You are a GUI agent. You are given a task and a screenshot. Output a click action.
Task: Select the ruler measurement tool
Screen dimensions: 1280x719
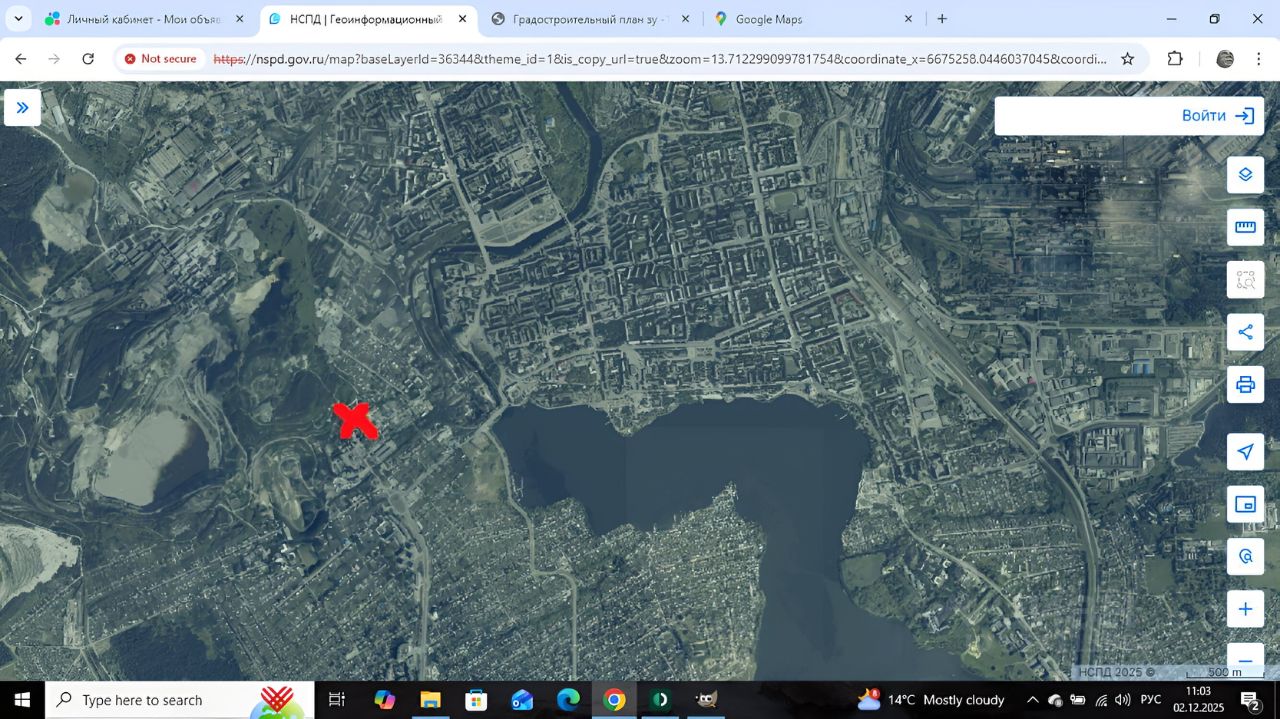pyautogui.click(x=1245, y=227)
